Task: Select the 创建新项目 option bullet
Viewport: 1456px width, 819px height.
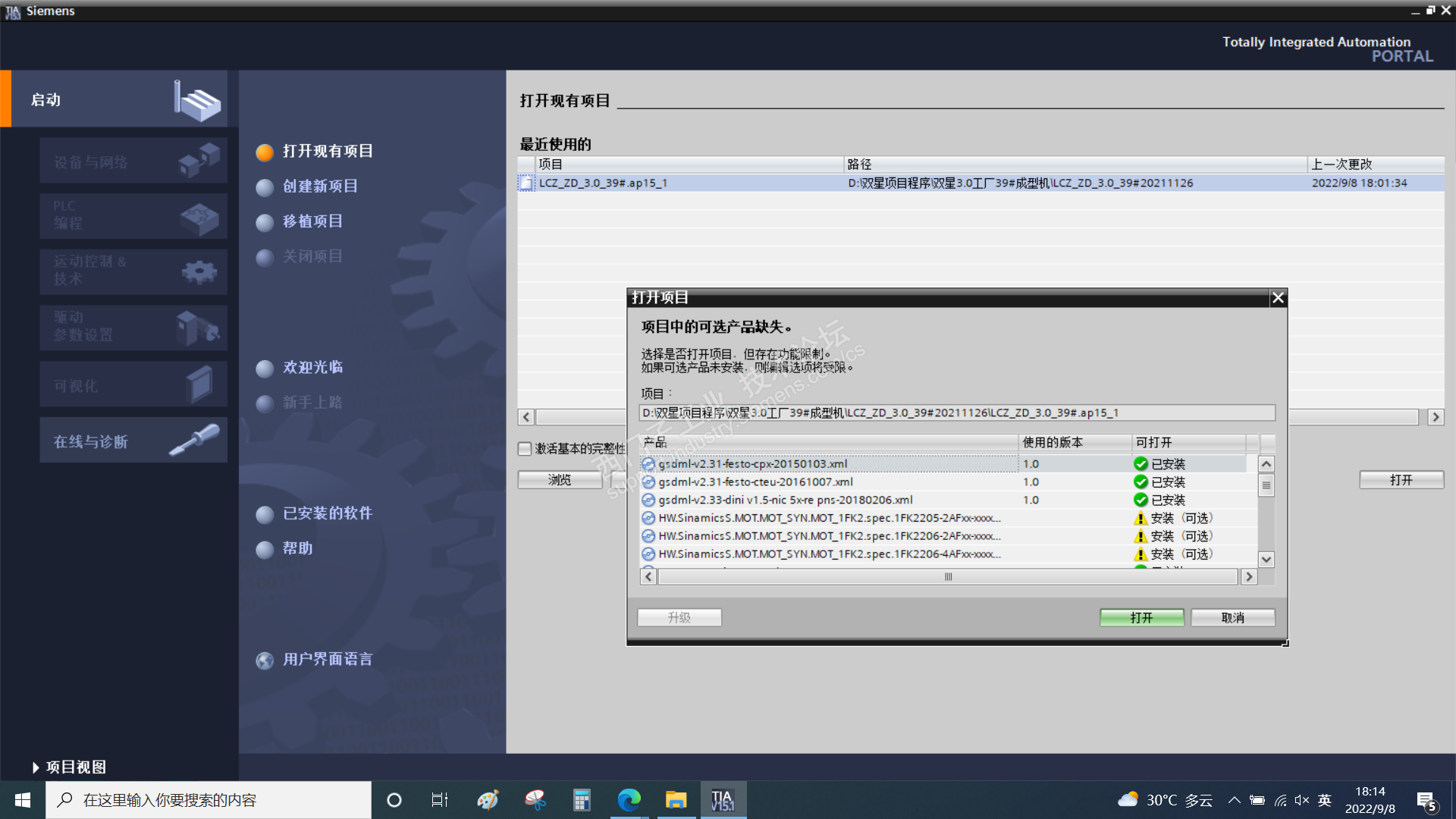Action: pyautogui.click(x=265, y=187)
